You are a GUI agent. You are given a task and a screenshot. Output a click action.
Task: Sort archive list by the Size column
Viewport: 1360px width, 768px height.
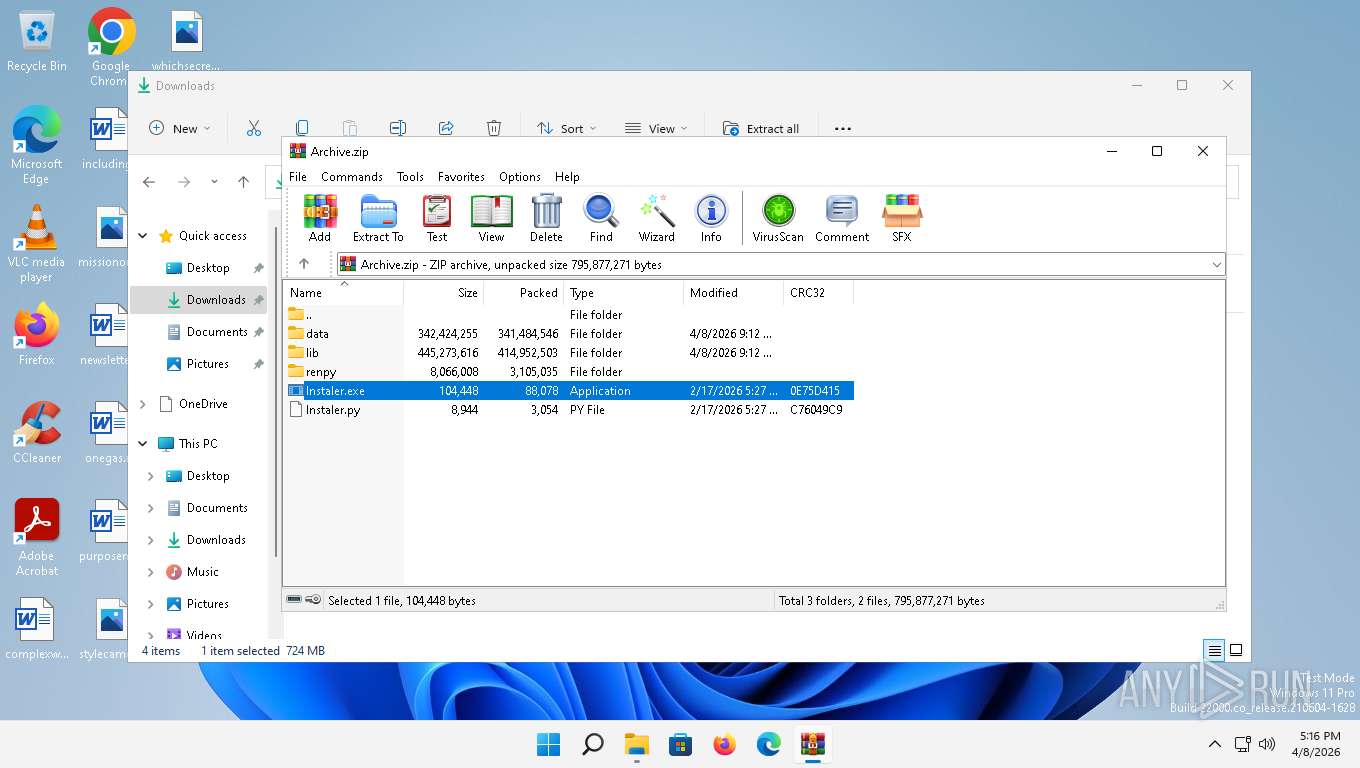(x=444, y=293)
